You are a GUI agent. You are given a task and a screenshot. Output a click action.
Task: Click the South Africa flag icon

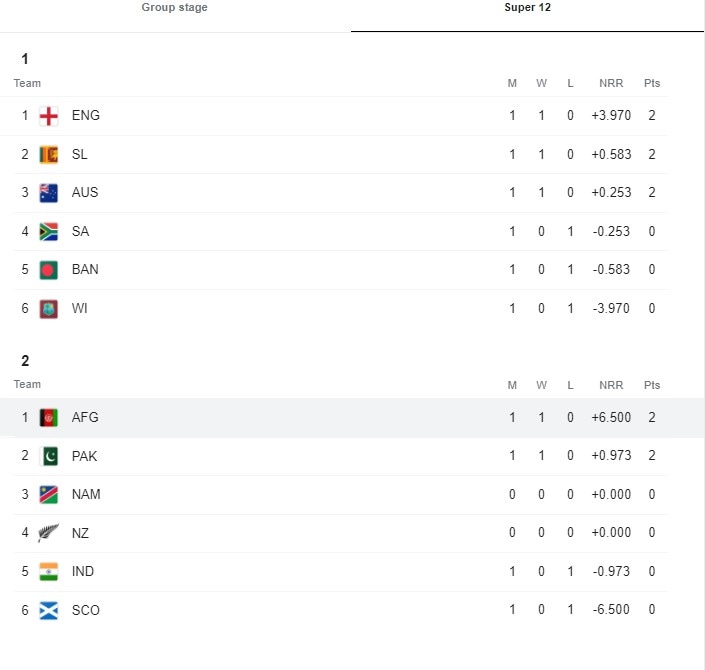tap(49, 232)
